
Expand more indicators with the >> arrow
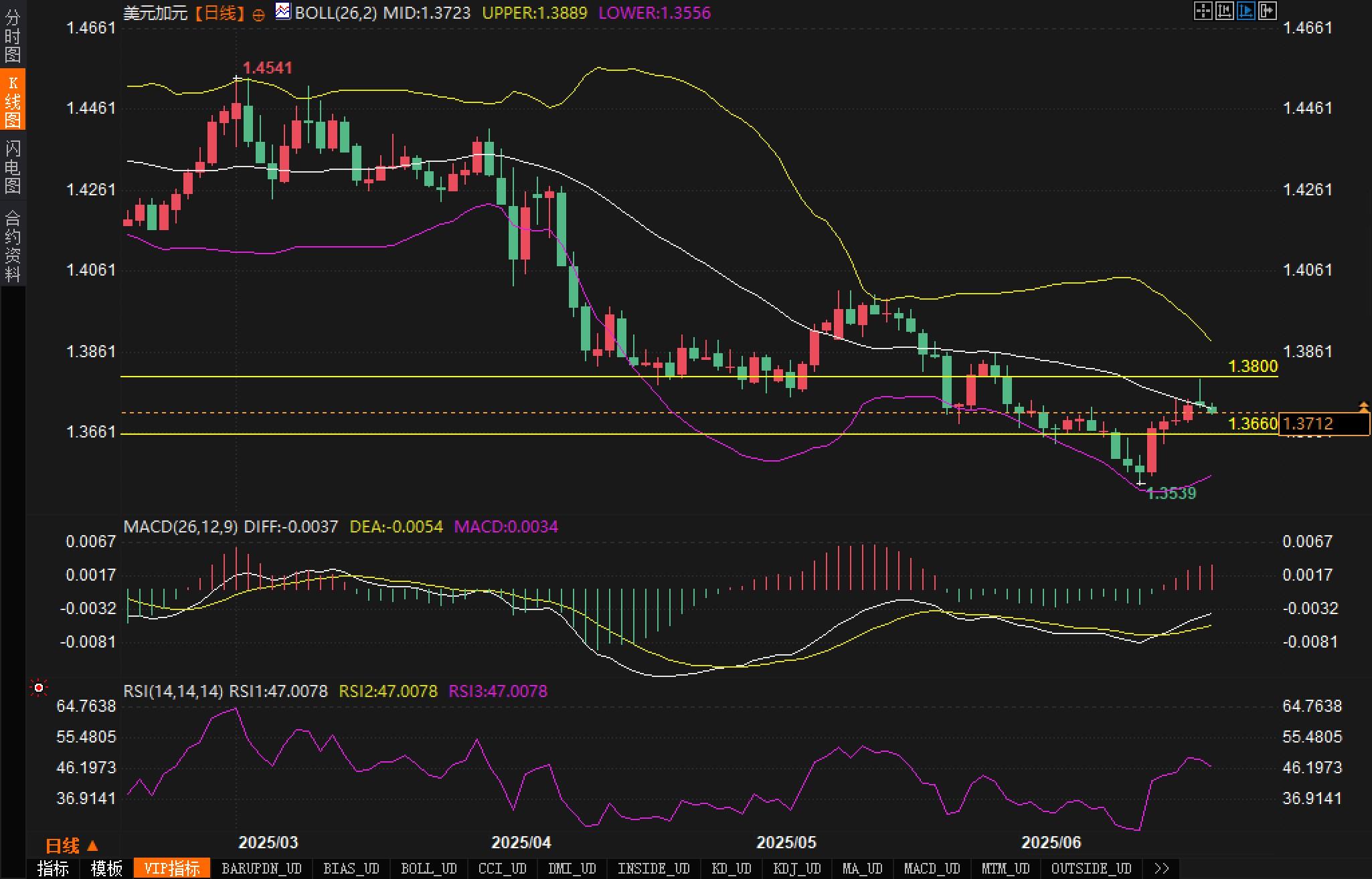pos(1162,868)
